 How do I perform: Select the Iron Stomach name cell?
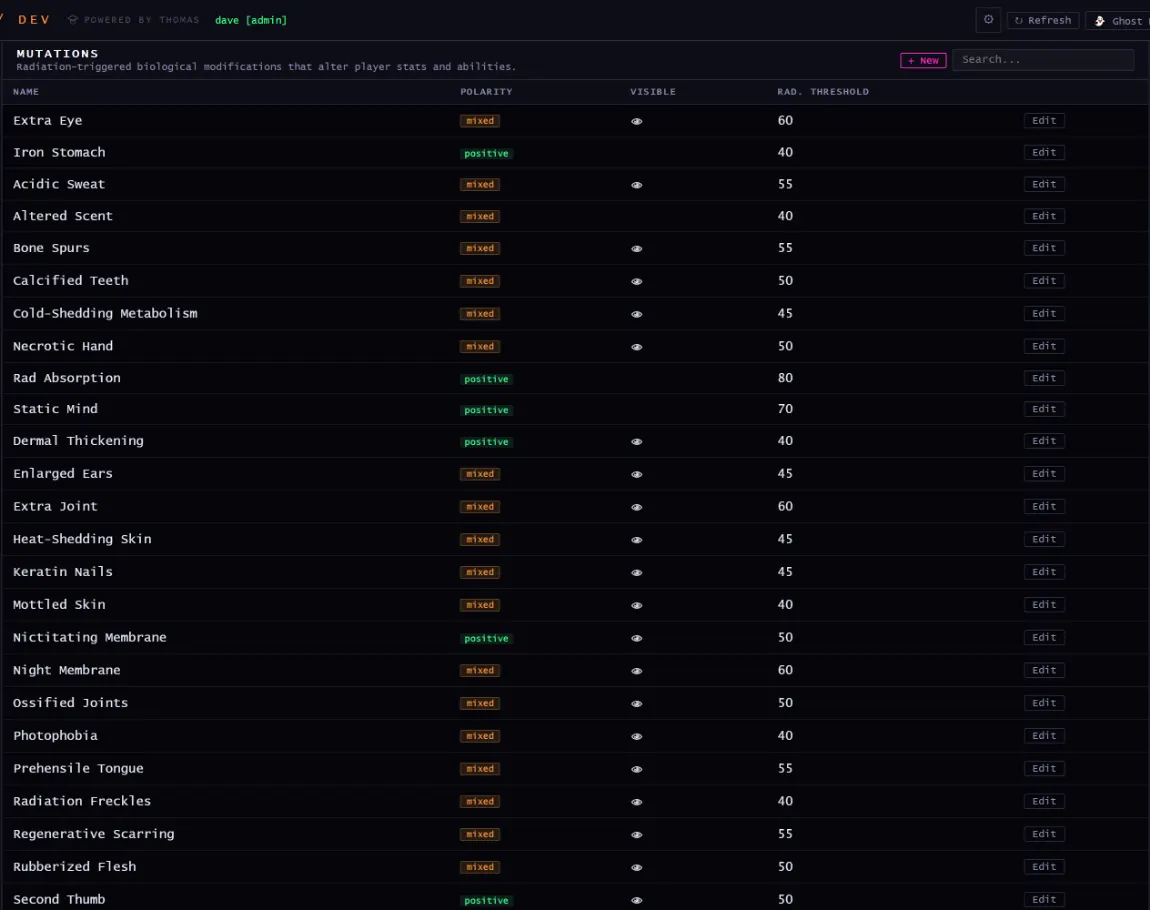click(x=59, y=152)
